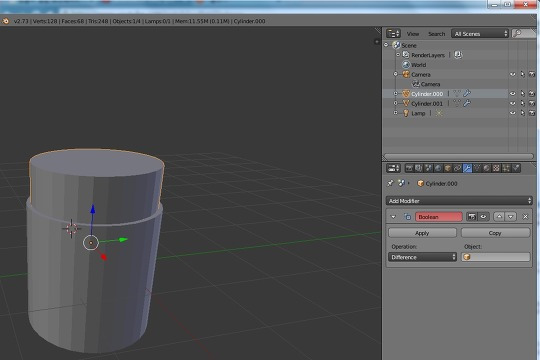Expand the Cylinder.001 tree node

(x=395, y=103)
